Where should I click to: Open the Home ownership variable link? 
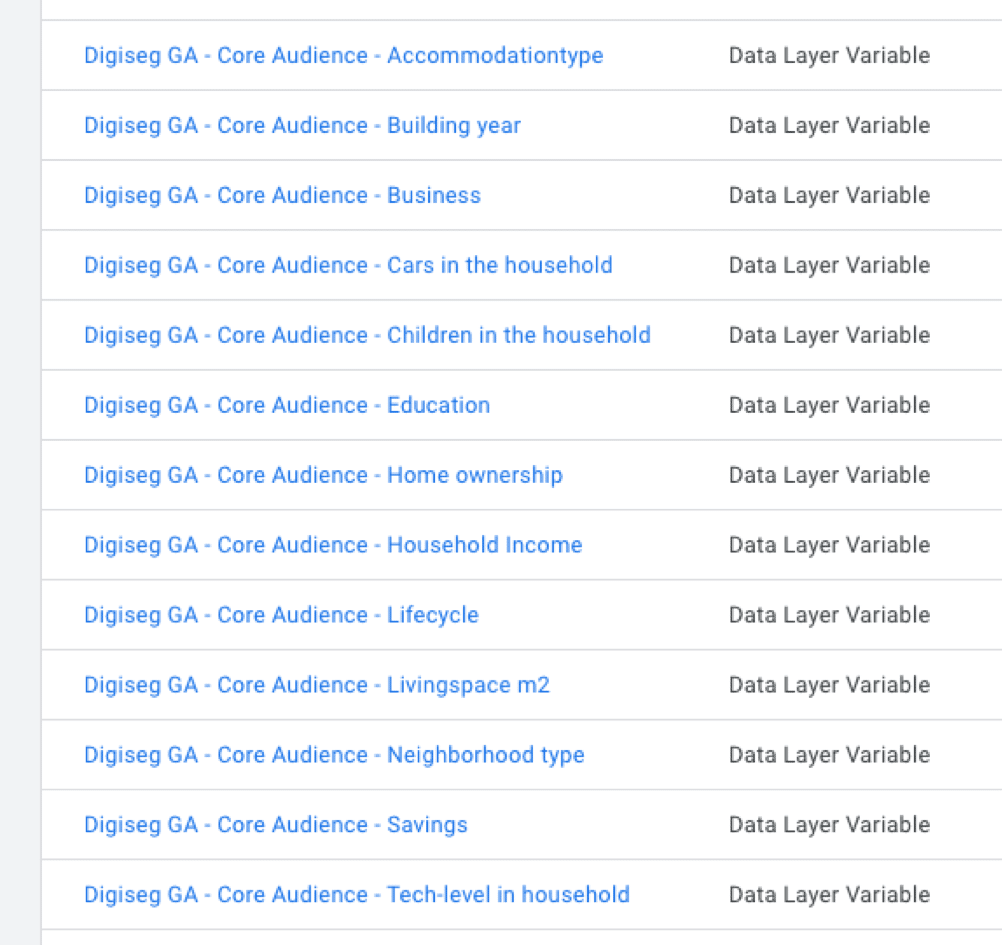pyautogui.click(x=323, y=475)
